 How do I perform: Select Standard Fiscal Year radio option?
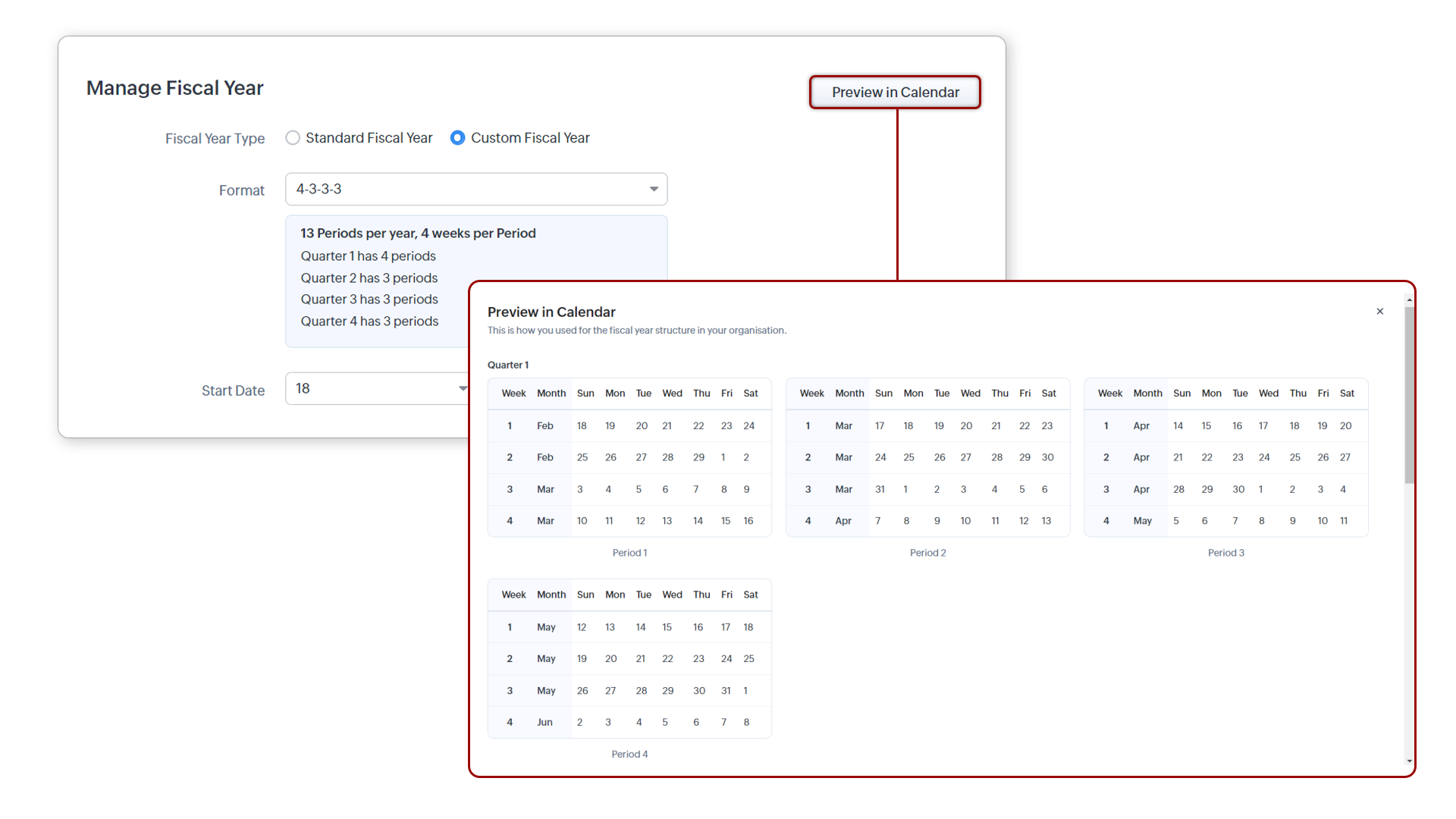[x=293, y=138]
